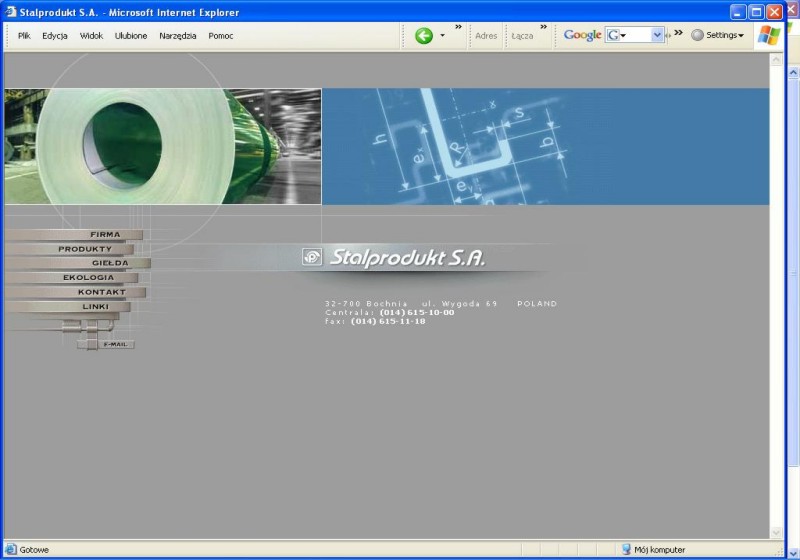Viewport: 800px width, 560px height.
Task: Open the Plik menu
Action: [24, 36]
